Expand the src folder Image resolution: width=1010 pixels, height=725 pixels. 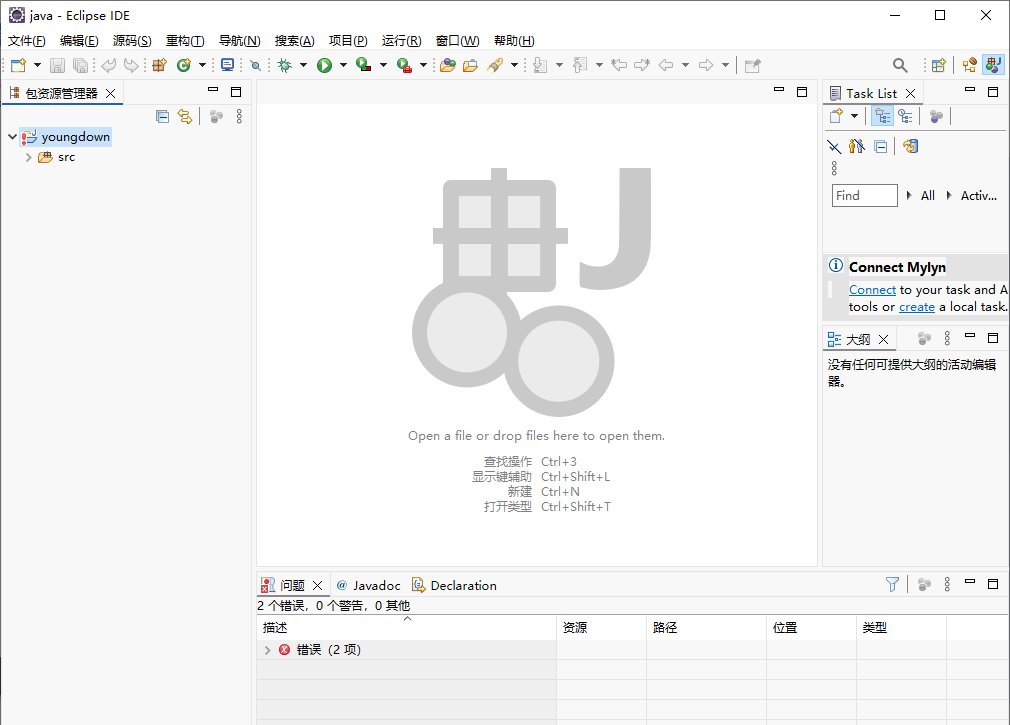pyautogui.click(x=28, y=157)
